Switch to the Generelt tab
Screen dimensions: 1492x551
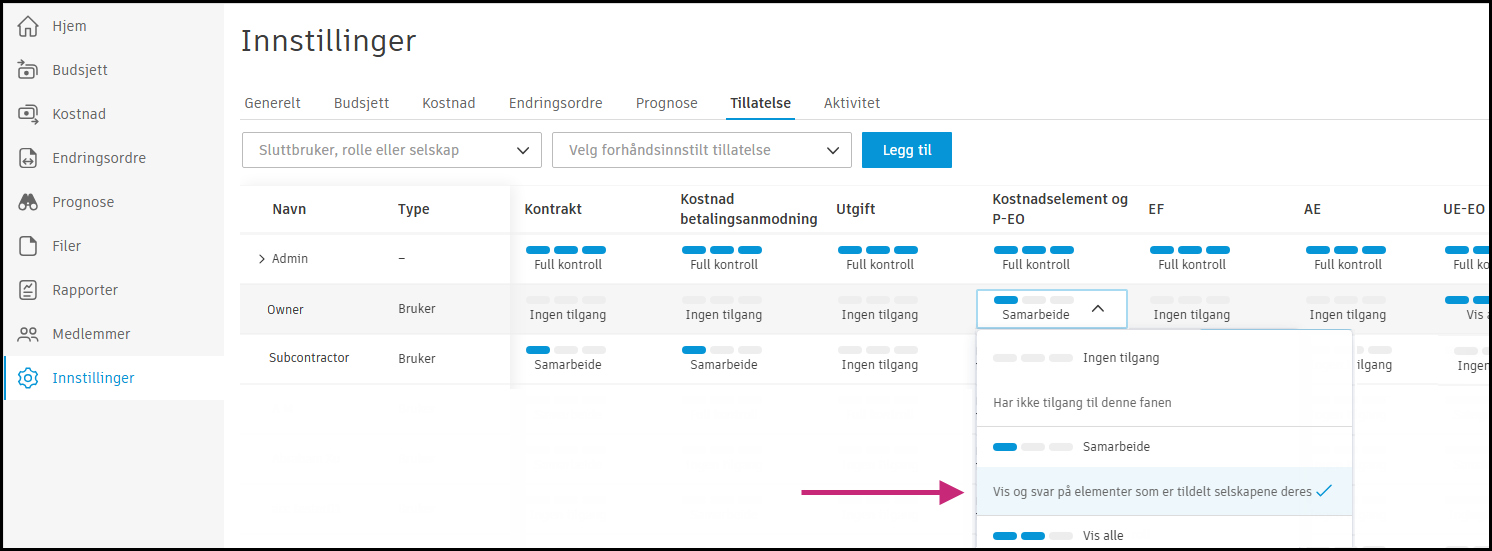coord(272,103)
